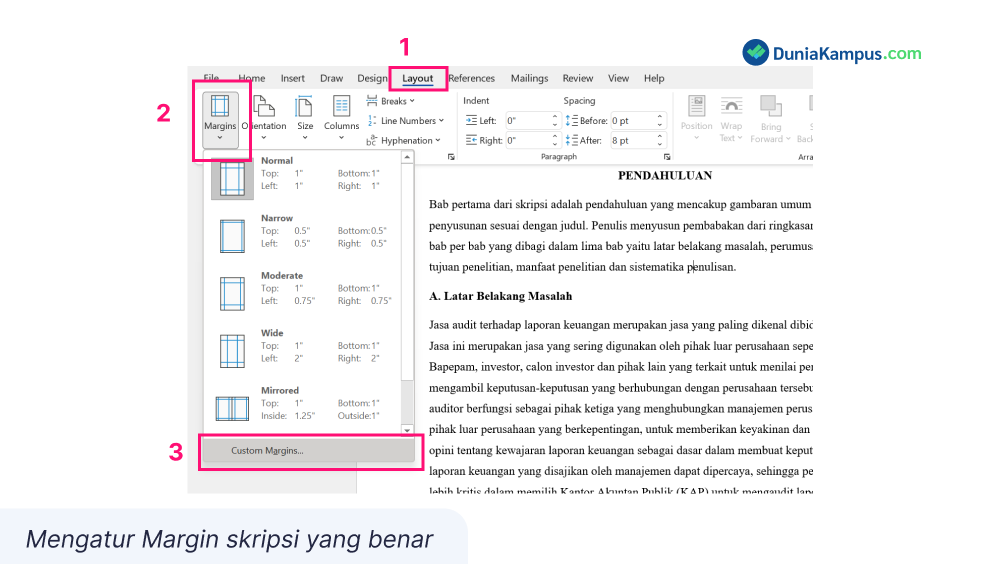Switch to the Draw tab
Image resolution: width=1000 pixels, height=564 pixels.
pos(332,78)
